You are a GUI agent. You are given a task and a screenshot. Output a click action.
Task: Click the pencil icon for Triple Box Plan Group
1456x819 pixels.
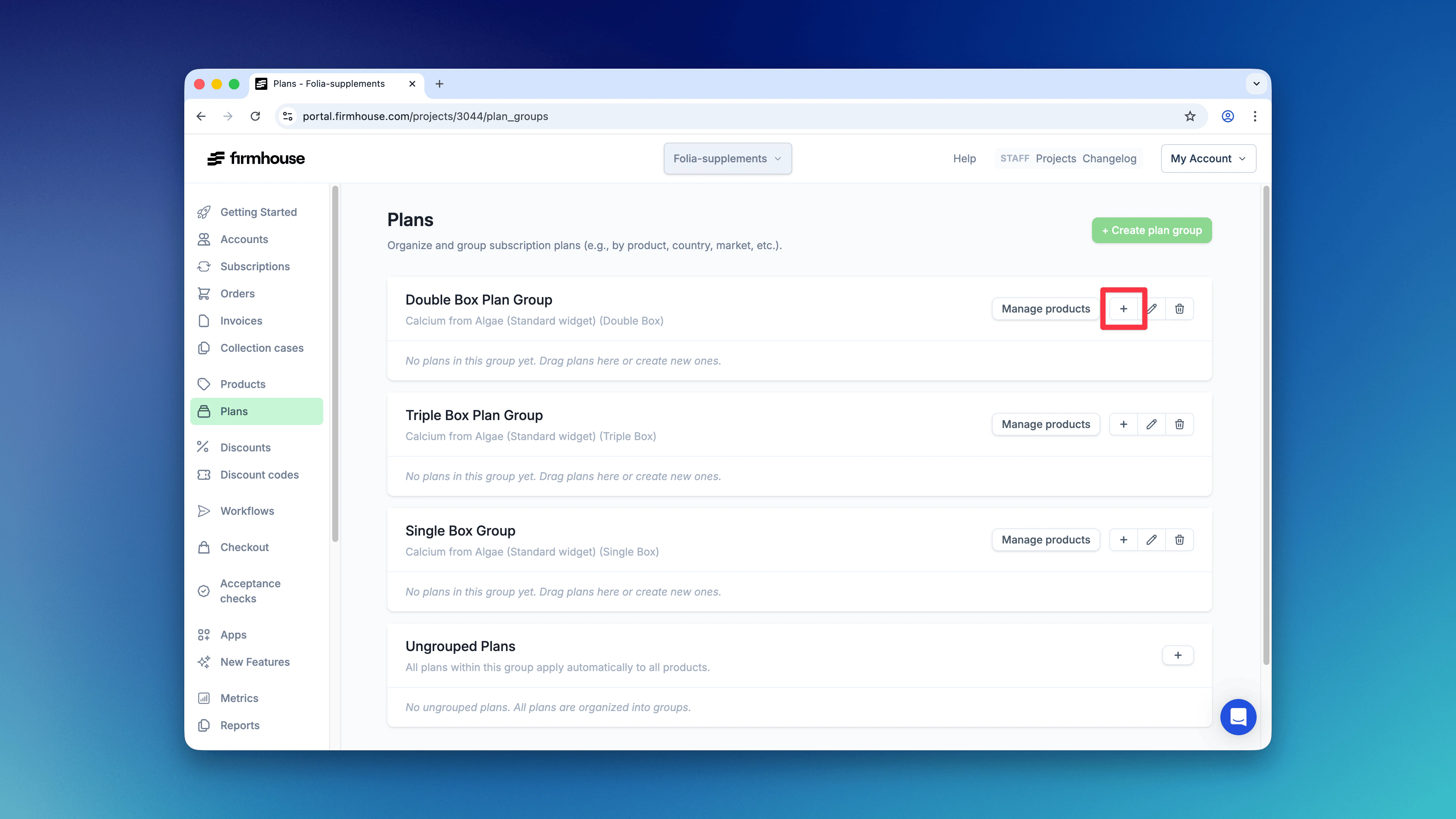(1151, 423)
